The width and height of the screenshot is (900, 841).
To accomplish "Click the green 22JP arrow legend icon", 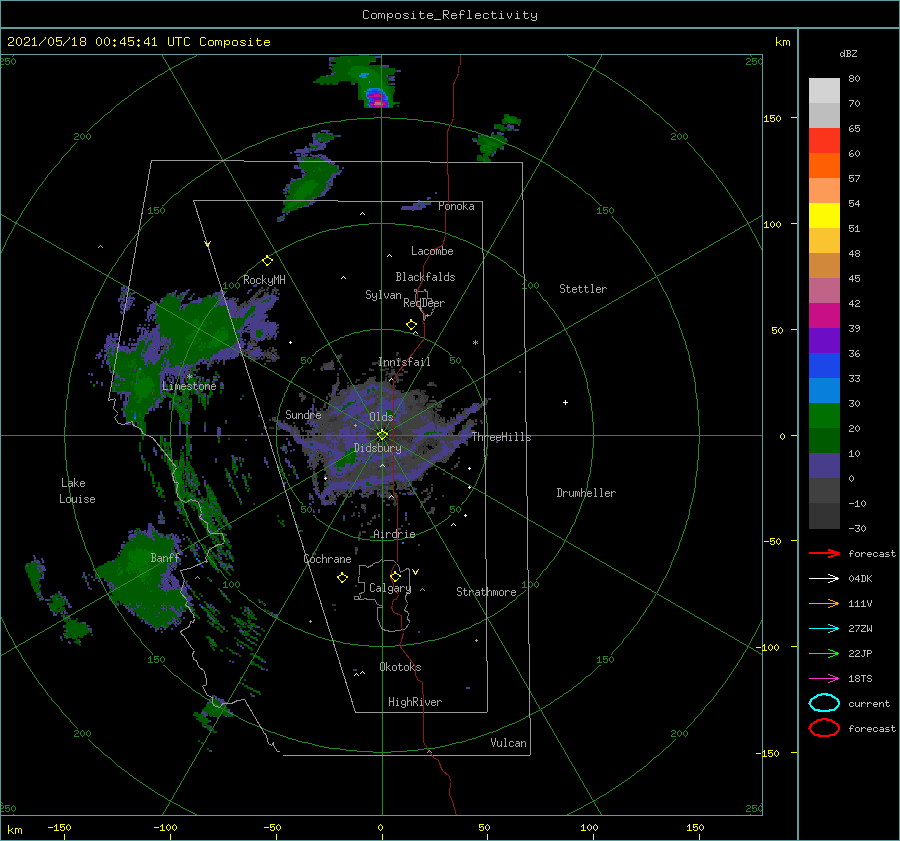I will click(x=824, y=653).
